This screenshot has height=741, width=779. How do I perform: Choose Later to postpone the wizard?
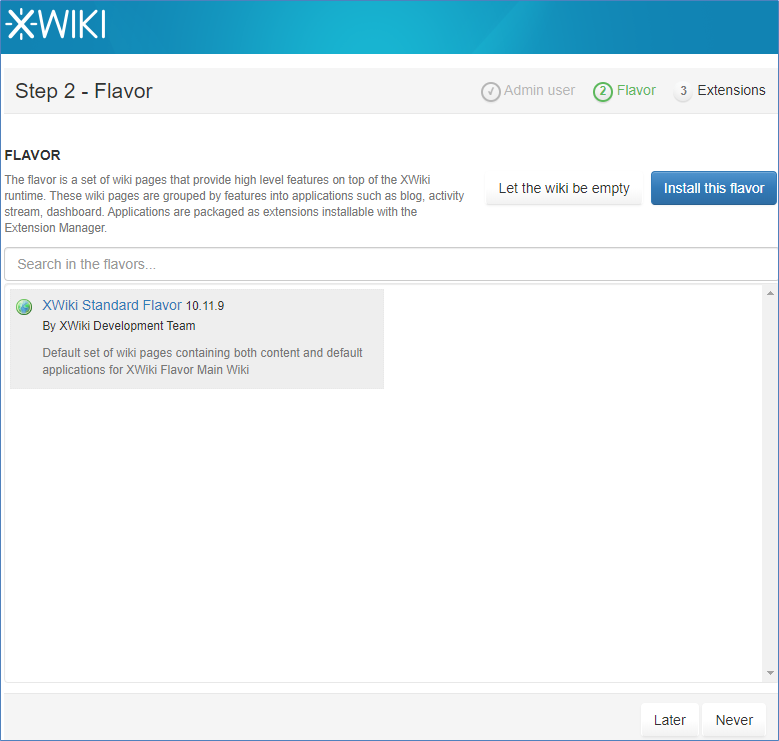pyautogui.click(x=669, y=720)
